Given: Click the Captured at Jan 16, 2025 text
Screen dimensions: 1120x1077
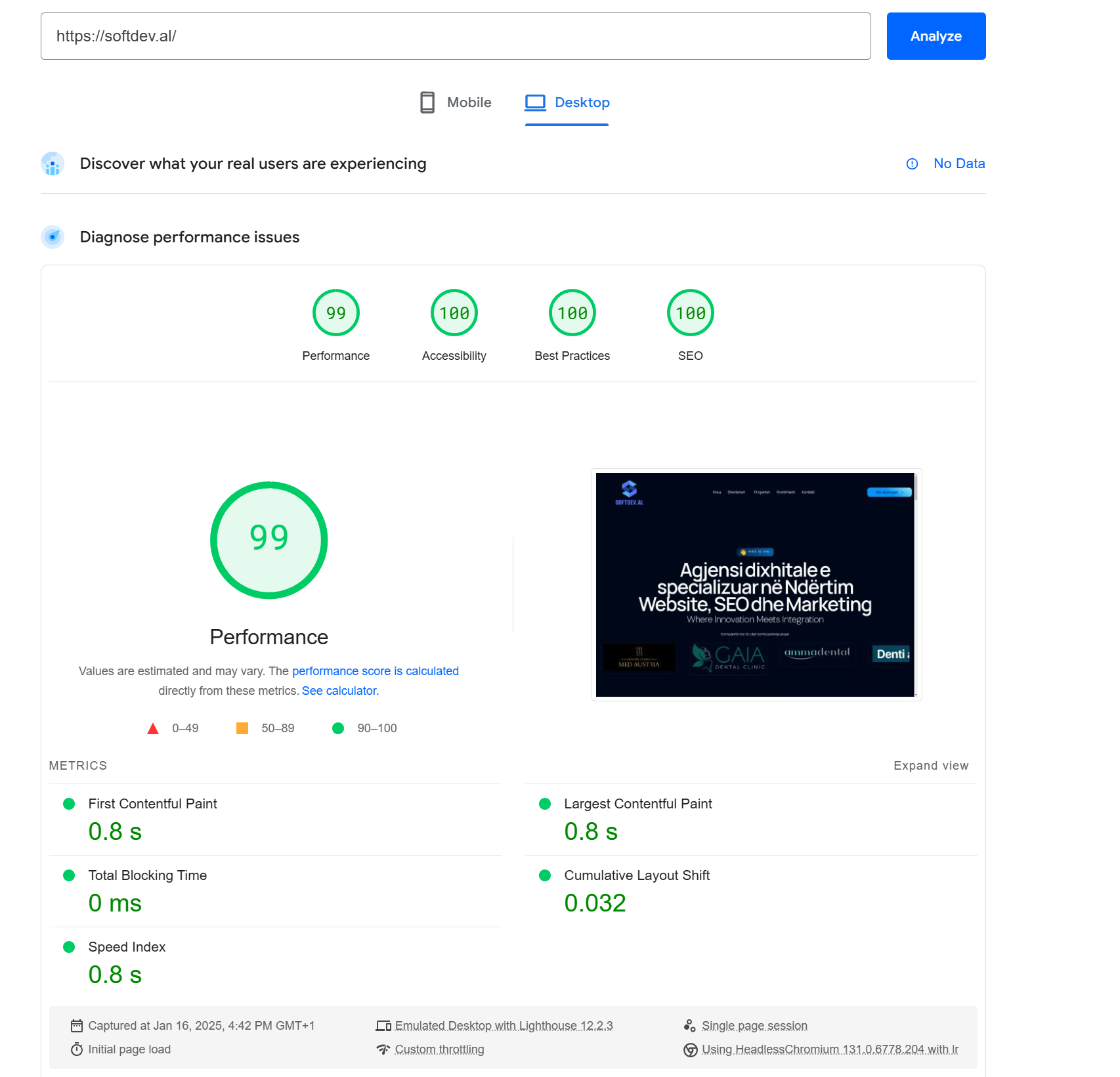Looking at the screenshot, I should [202, 1026].
